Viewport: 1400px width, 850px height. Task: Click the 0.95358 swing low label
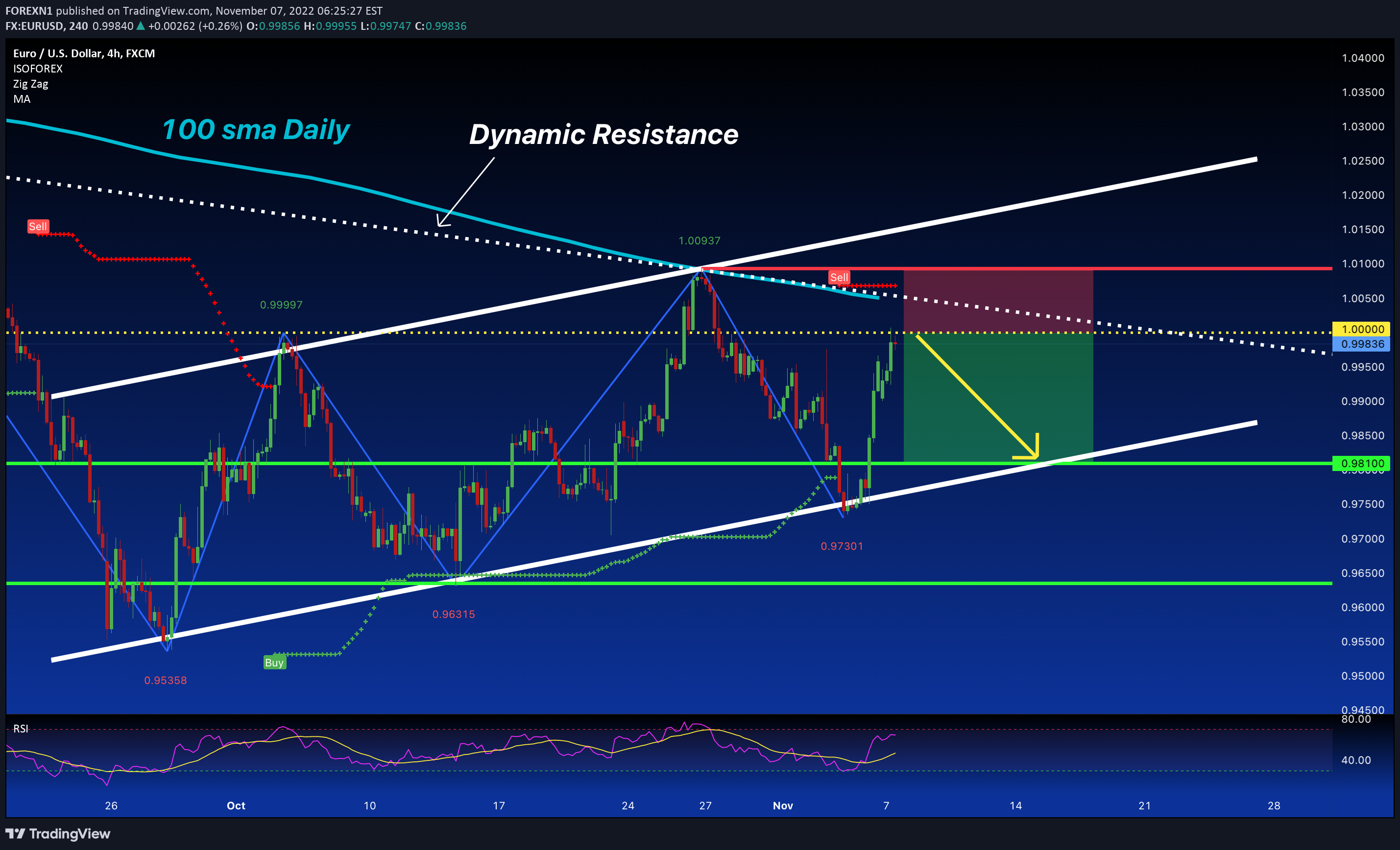[166, 680]
